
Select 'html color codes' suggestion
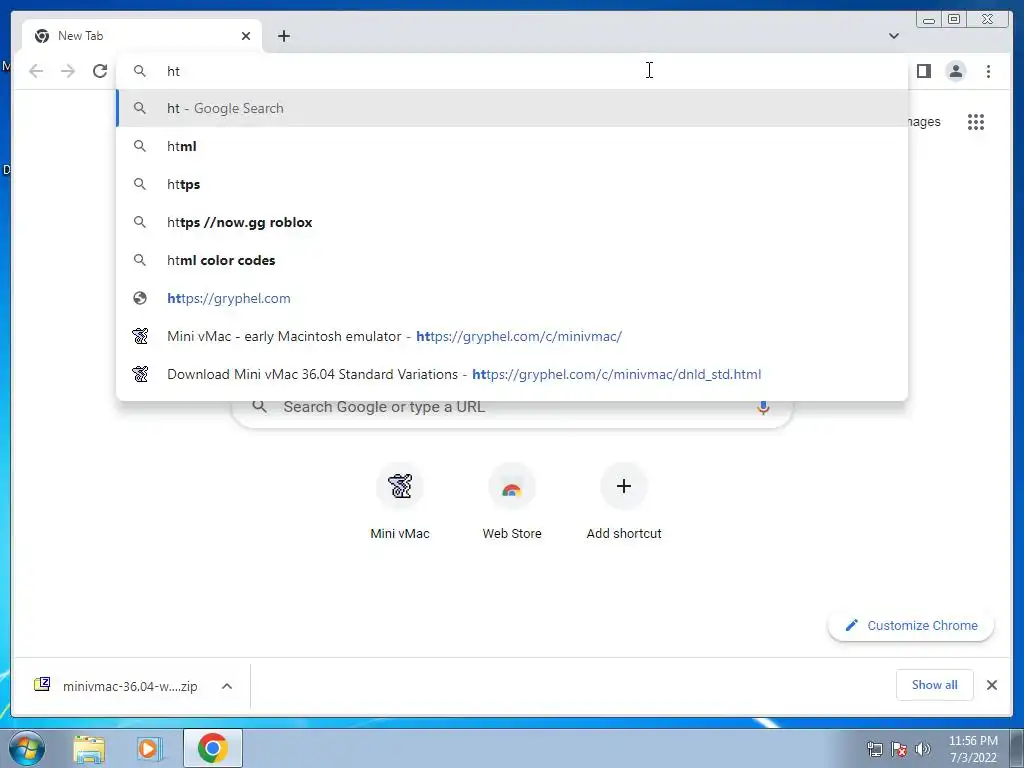[512, 260]
